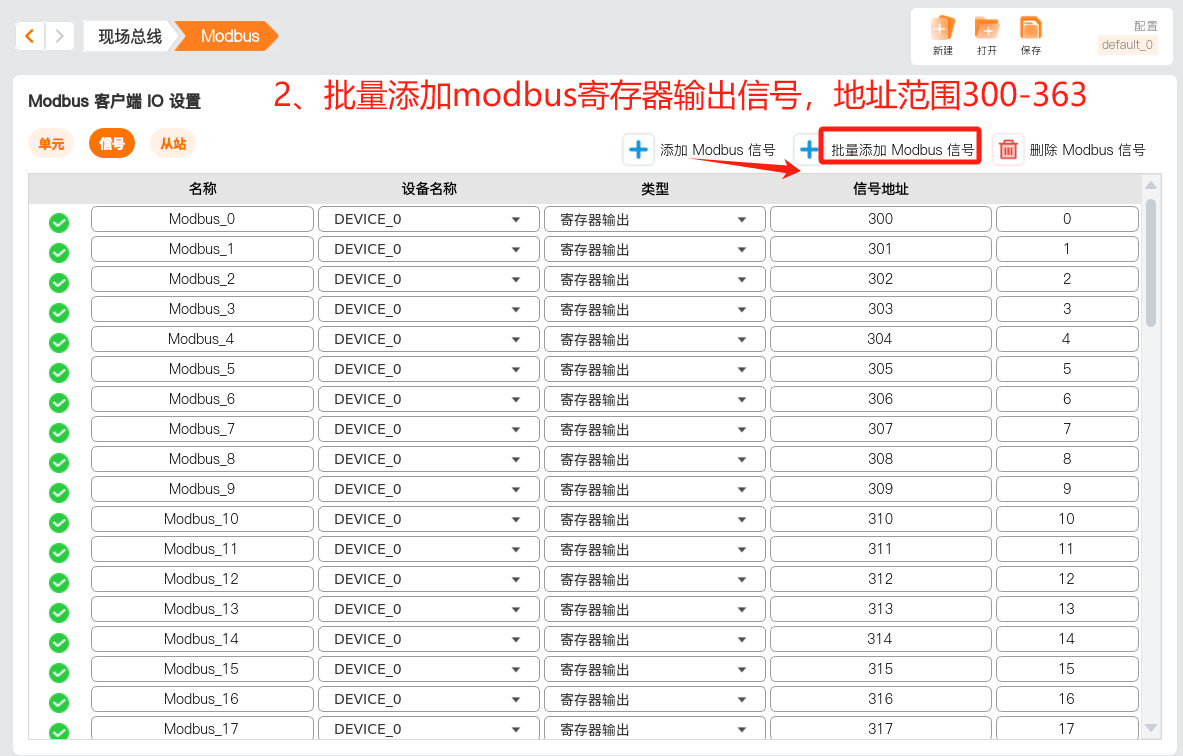Click 批量添加 Modbus 信号 button label
Image resolution: width=1183 pixels, height=756 pixels.
point(902,150)
